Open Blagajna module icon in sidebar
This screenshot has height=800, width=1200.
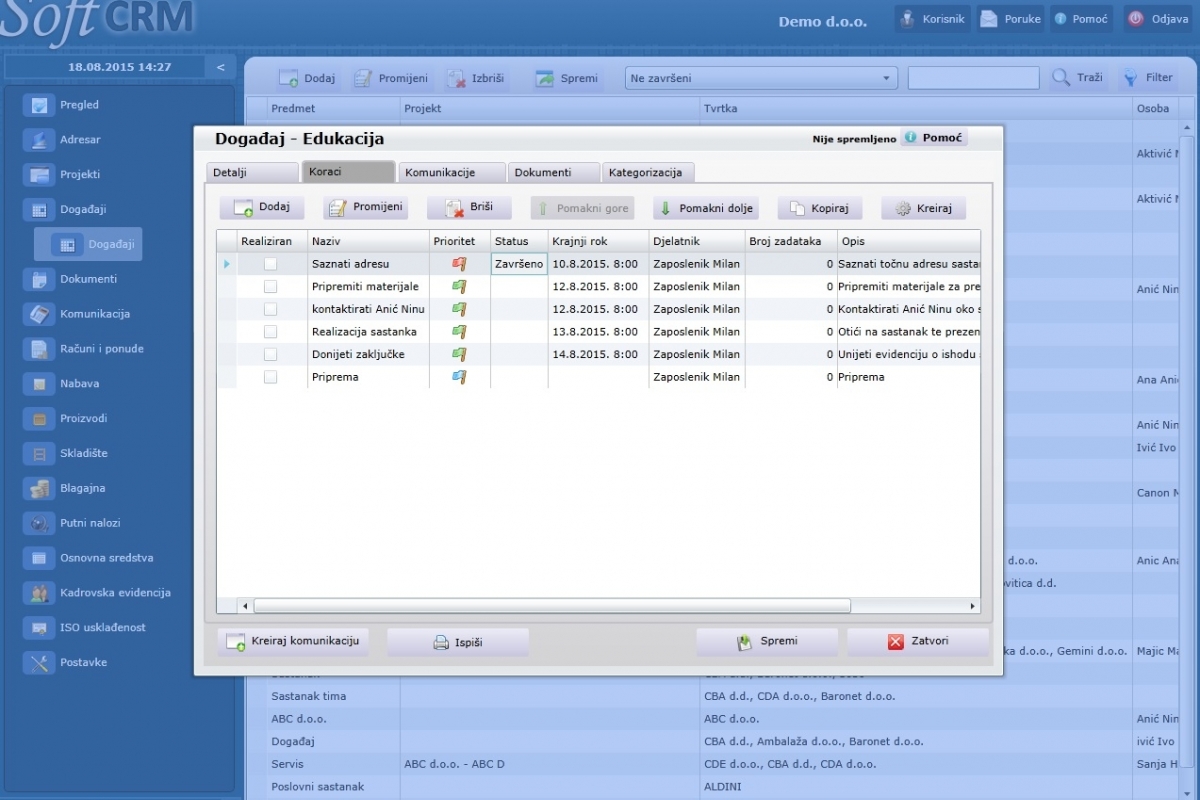(x=40, y=488)
